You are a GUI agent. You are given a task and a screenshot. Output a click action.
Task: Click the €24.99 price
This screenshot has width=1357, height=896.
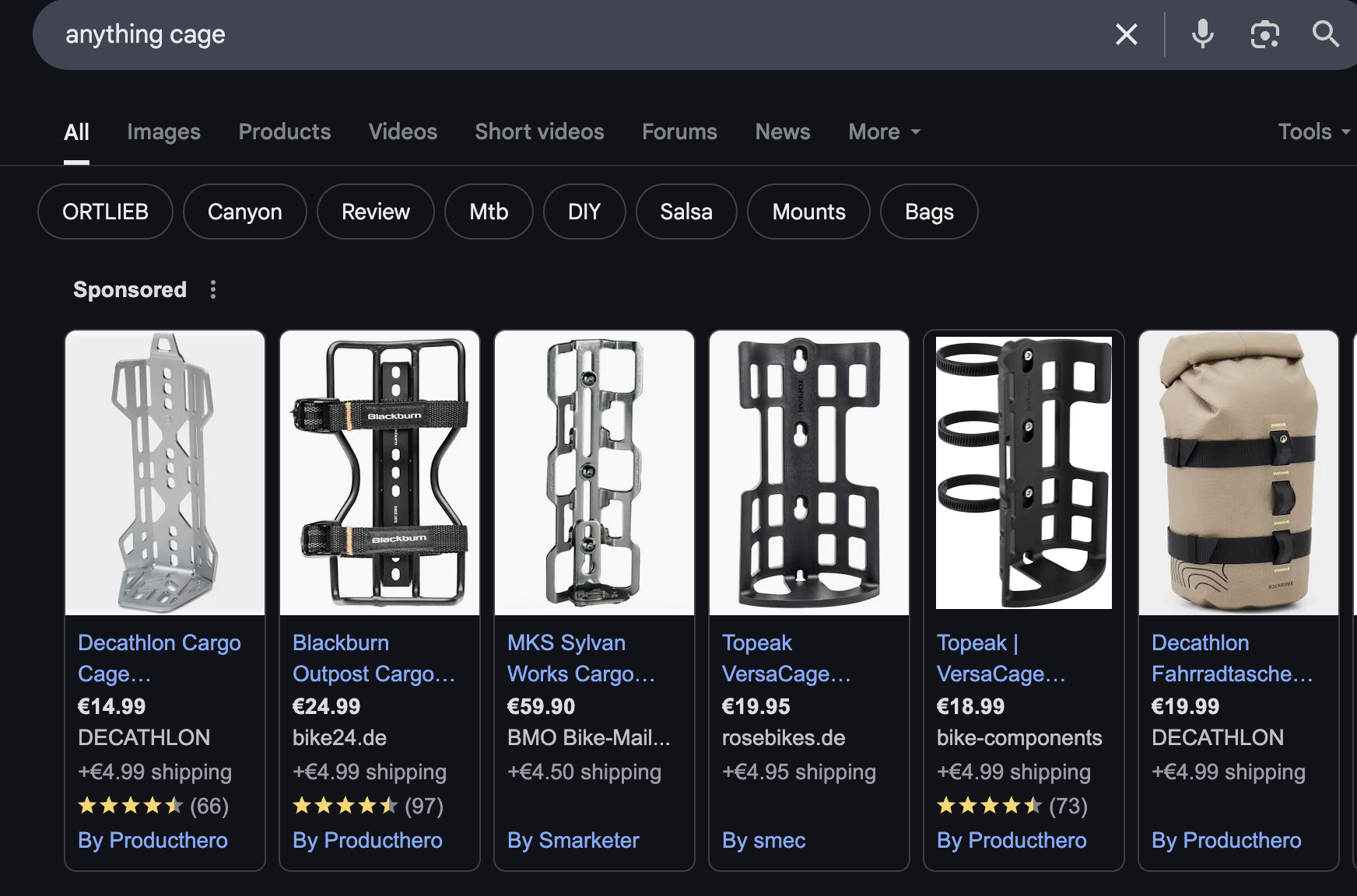[x=326, y=706]
